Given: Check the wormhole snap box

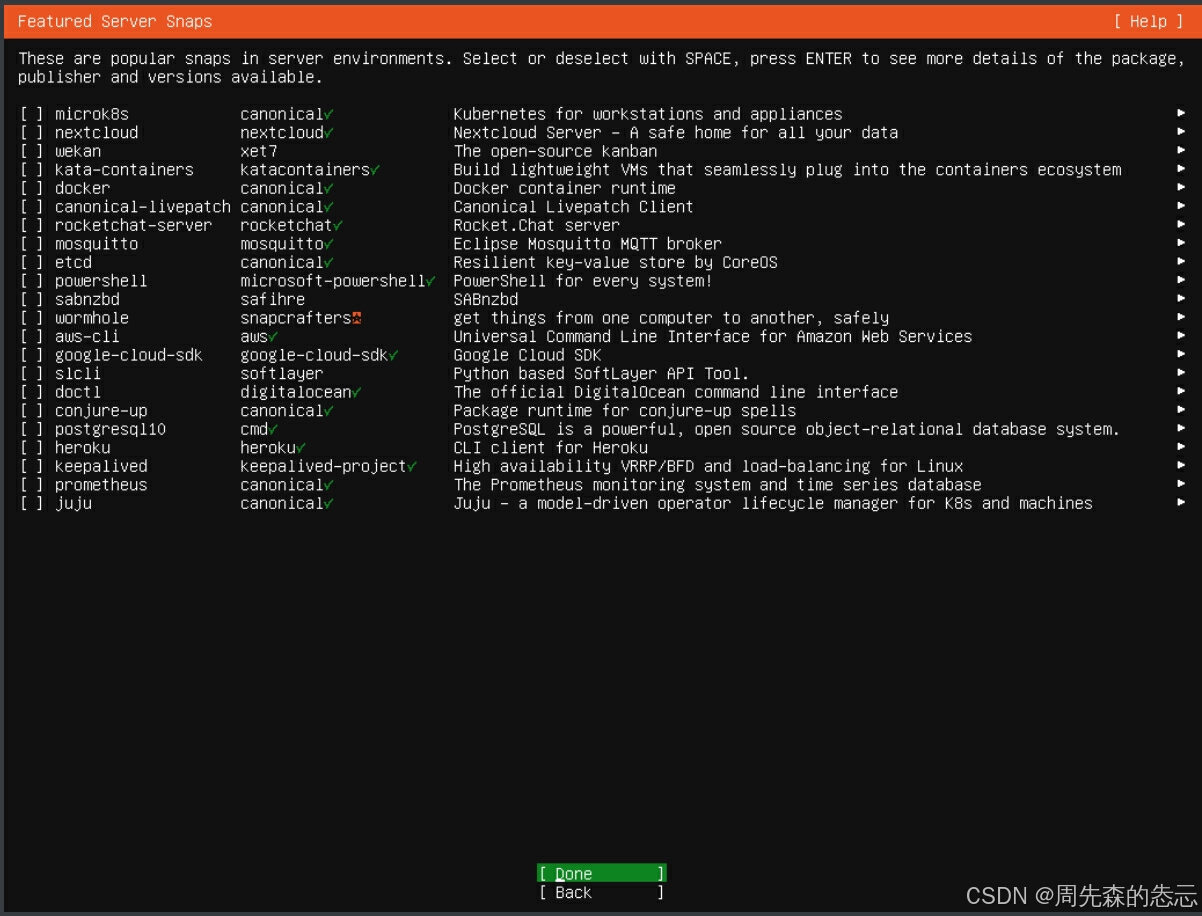Looking at the screenshot, I should pos(32,318).
